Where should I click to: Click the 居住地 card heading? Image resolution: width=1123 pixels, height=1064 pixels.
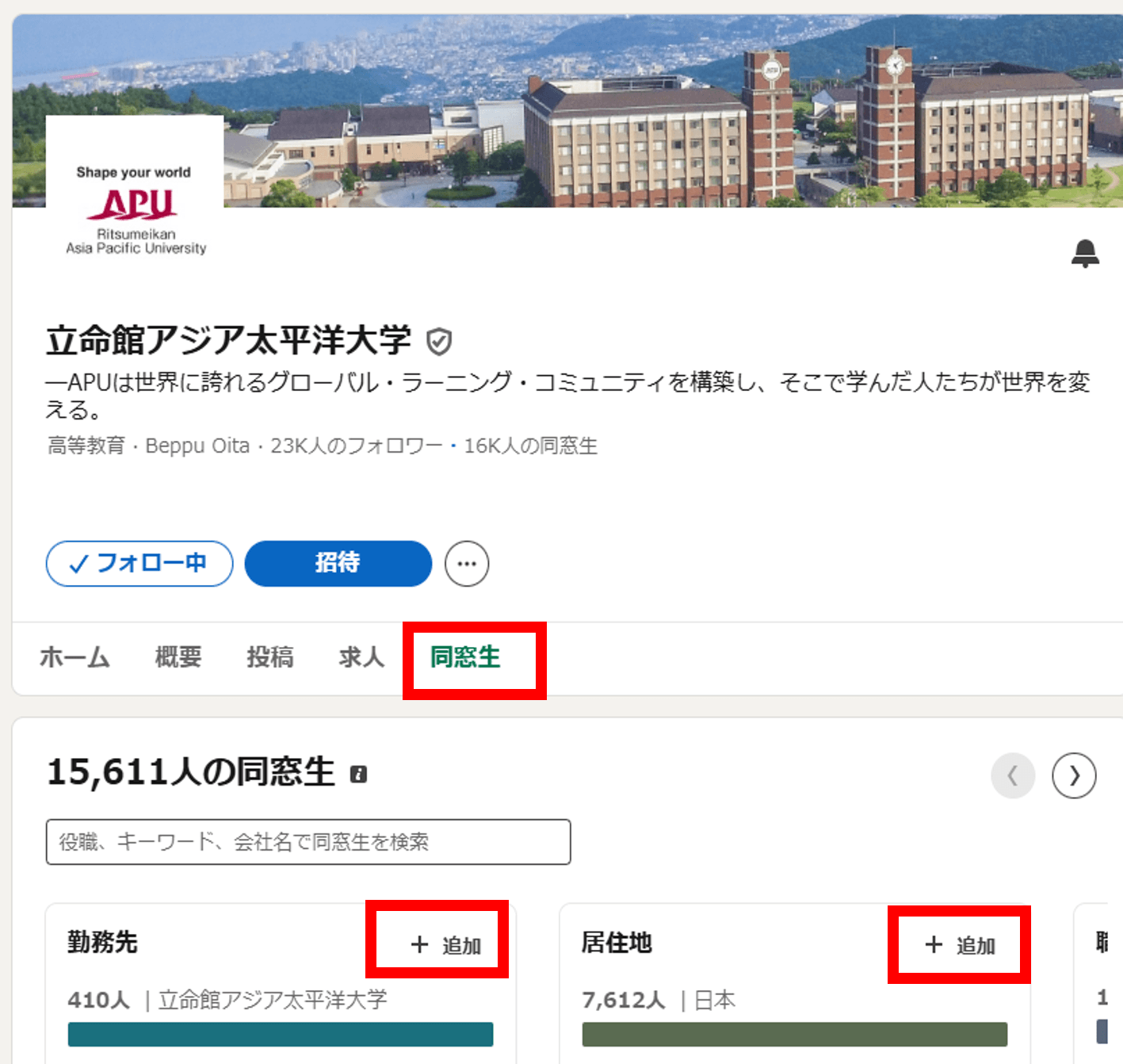pyautogui.click(x=617, y=942)
